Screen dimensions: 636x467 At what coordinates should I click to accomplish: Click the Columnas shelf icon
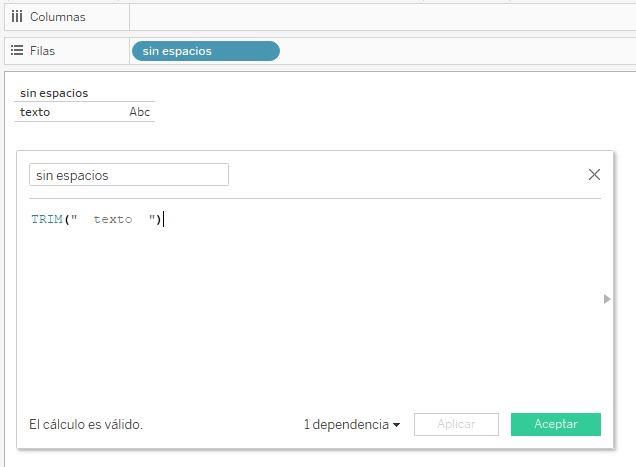click(x=17, y=17)
